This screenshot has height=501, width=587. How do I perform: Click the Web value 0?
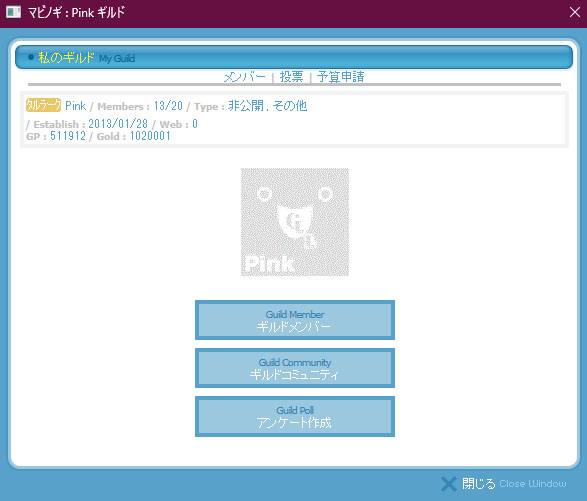(x=195, y=124)
